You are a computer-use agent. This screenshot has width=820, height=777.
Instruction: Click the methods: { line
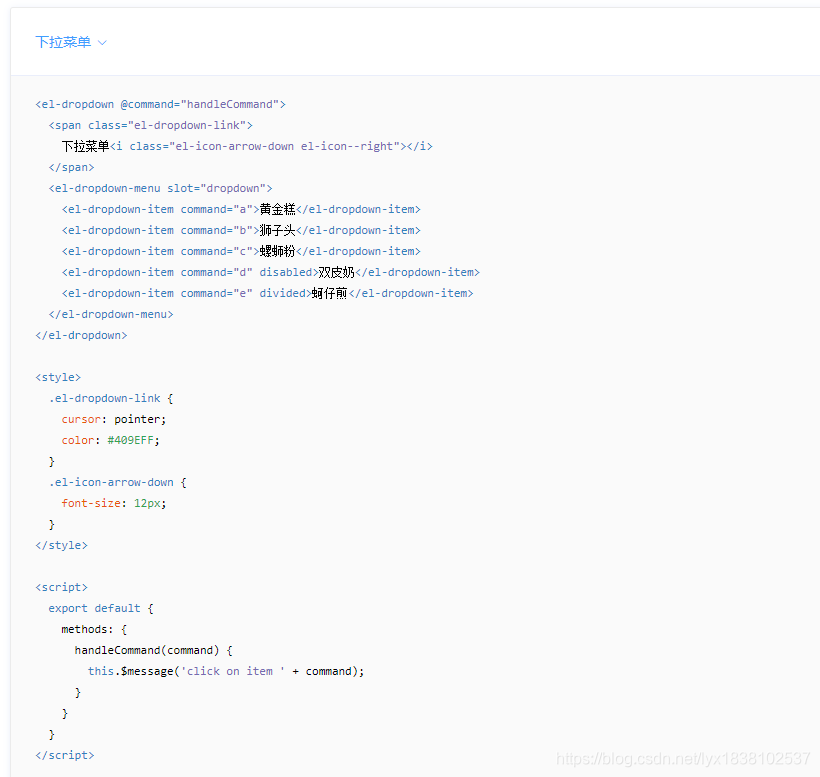pos(94,629)
